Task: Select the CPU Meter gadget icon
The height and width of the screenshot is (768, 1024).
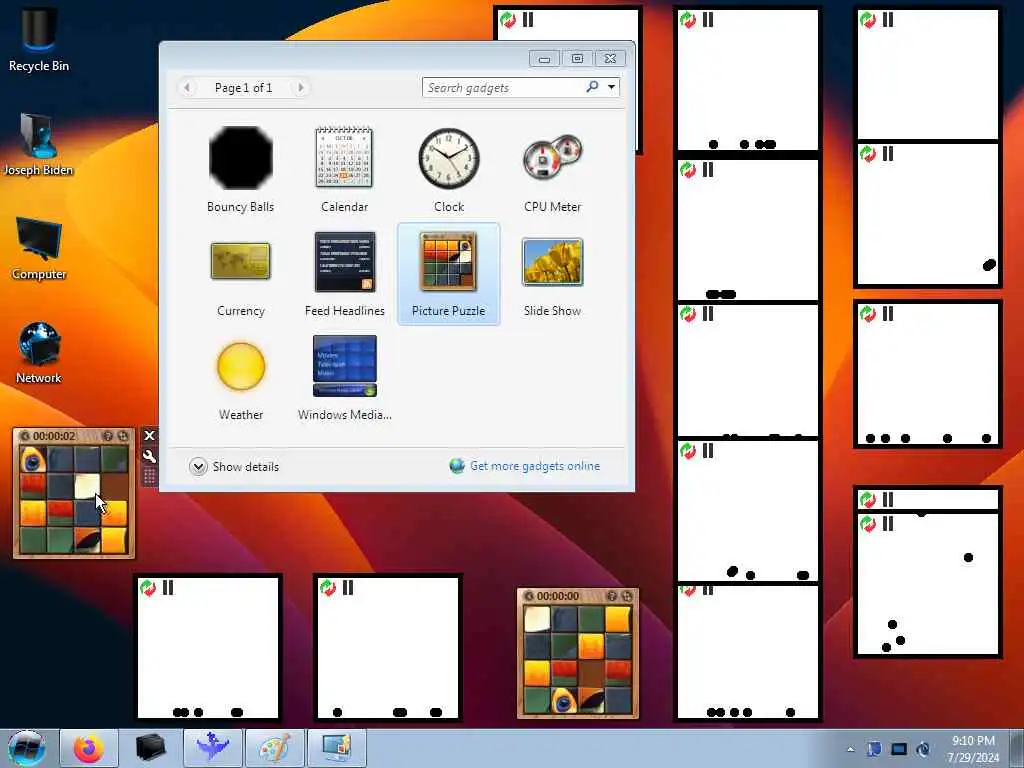Action: (552, 159)
